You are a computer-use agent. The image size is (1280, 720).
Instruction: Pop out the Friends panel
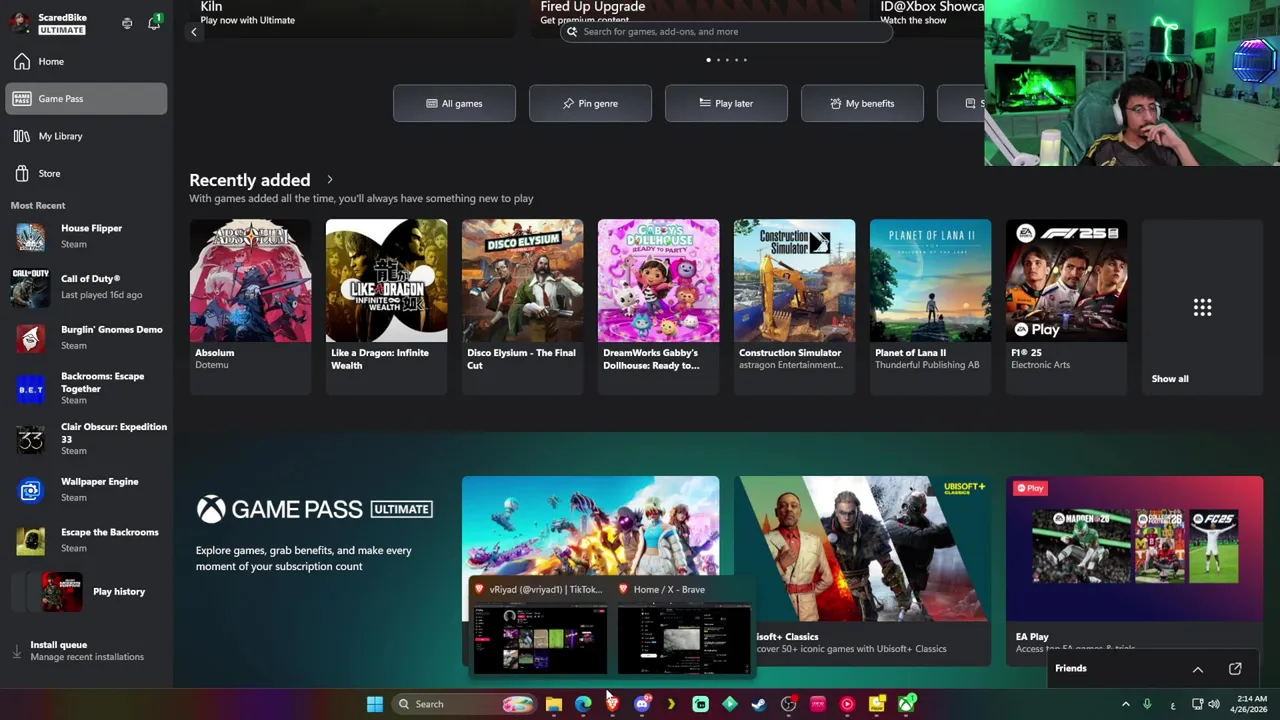(x=1235, y=669)
